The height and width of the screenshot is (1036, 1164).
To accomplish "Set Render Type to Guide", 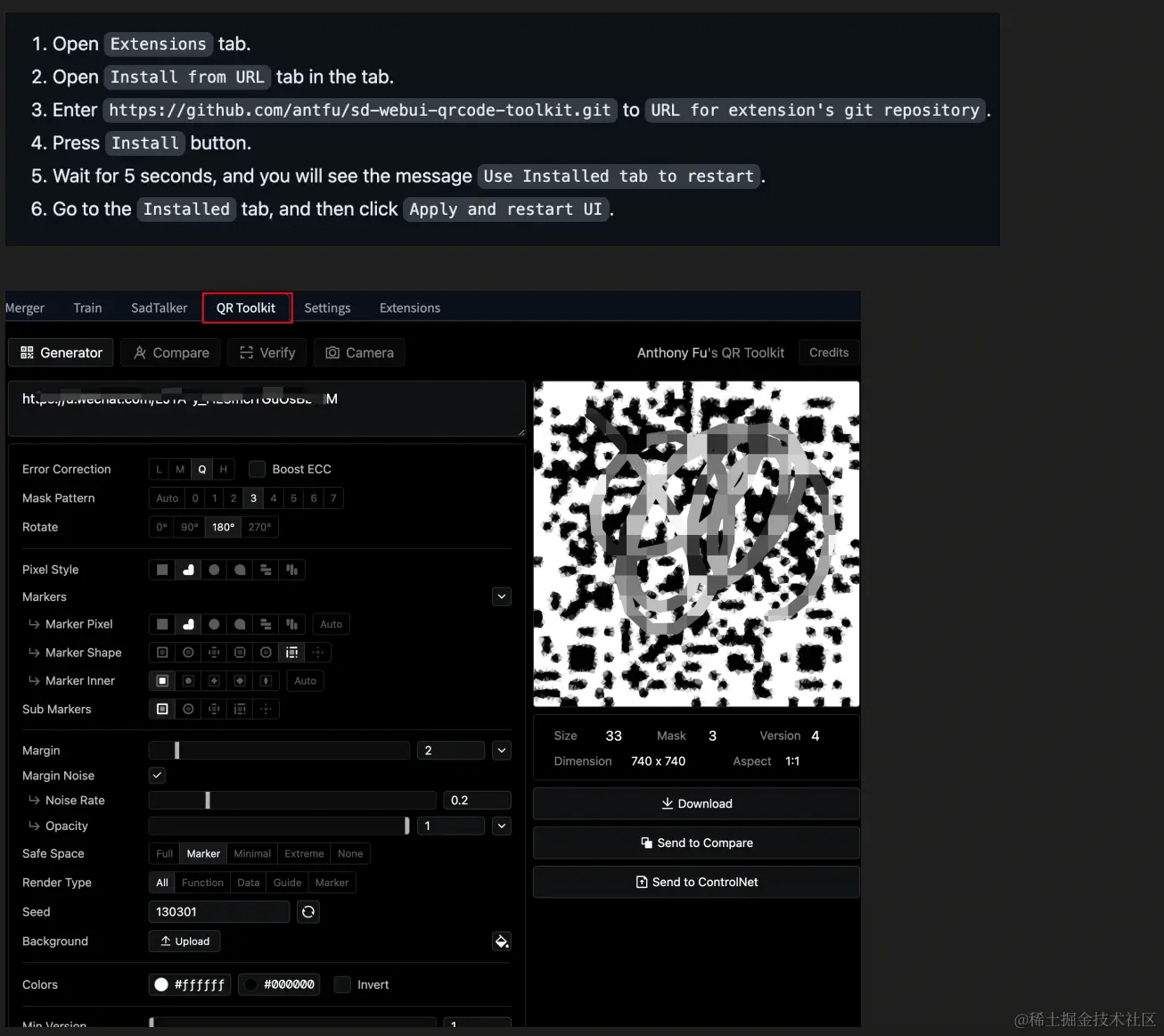I will tap(287, 883).
